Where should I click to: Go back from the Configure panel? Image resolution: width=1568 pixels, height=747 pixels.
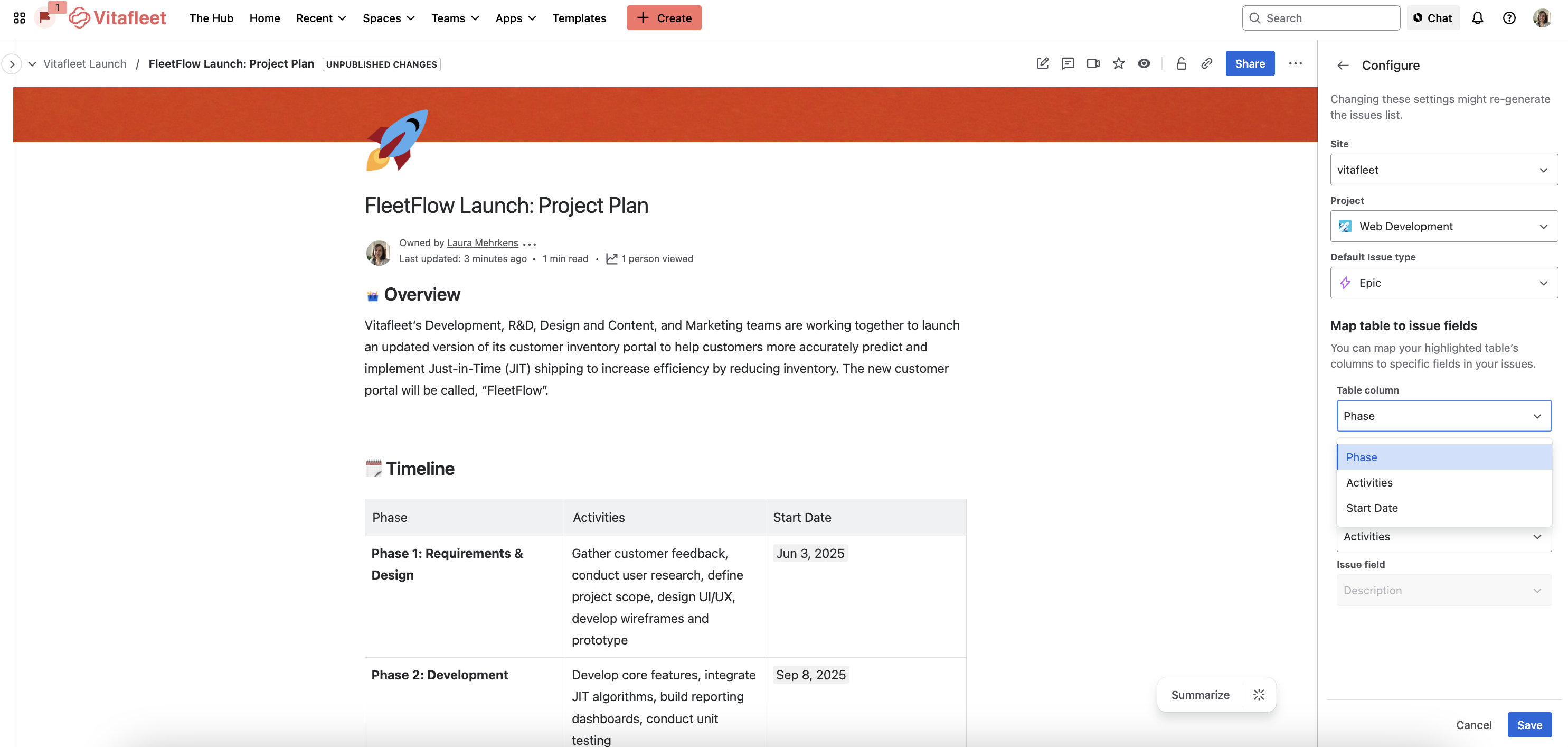pos(1343,65)
